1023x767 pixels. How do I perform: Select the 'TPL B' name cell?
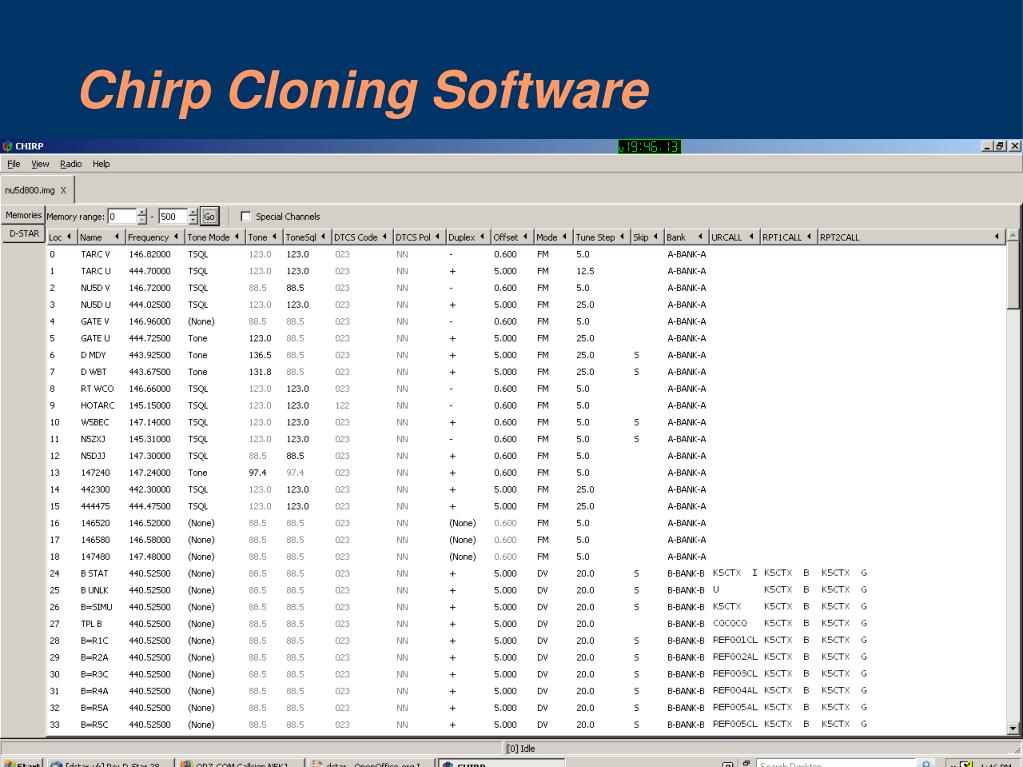(x=91, y=624)
